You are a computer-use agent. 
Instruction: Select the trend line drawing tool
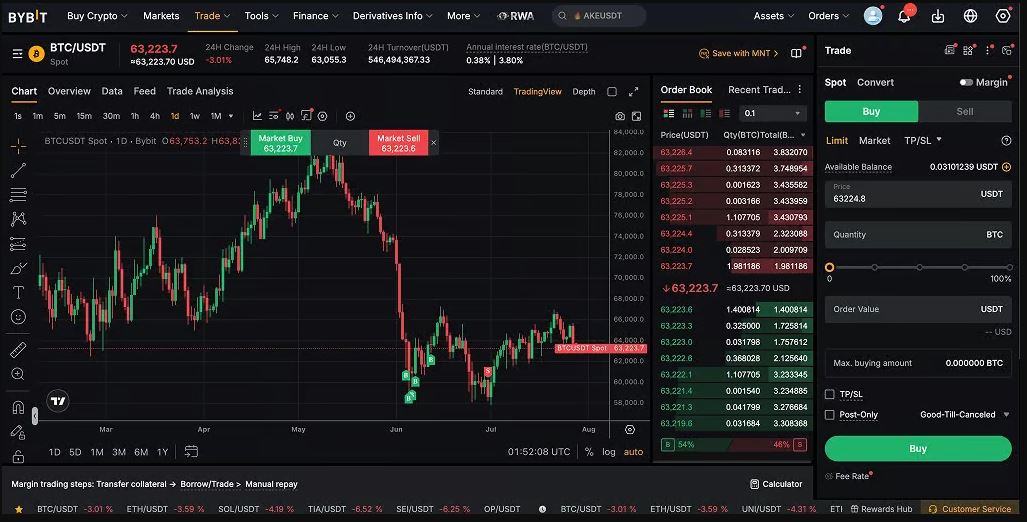(18, 170)
